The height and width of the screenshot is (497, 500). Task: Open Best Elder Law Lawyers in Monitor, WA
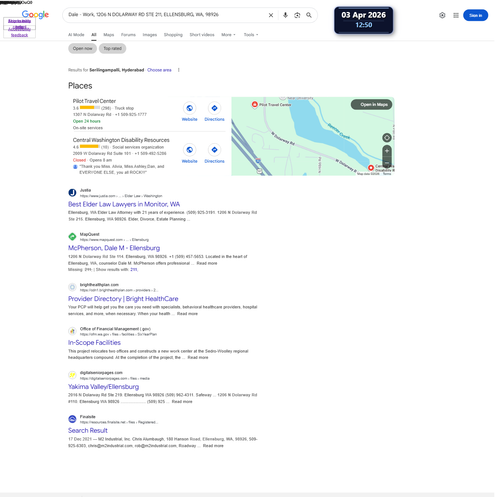pos(124,204)
